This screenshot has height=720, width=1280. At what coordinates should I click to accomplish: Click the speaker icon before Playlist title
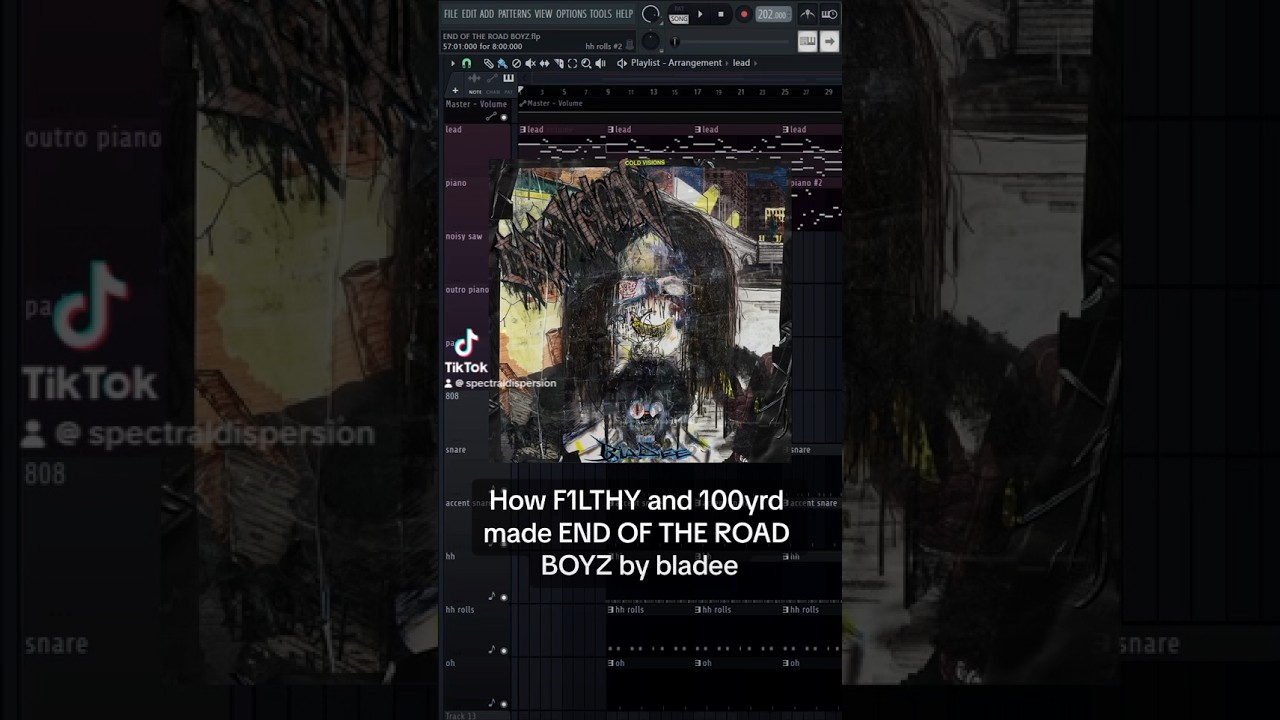tap(622, 63)
